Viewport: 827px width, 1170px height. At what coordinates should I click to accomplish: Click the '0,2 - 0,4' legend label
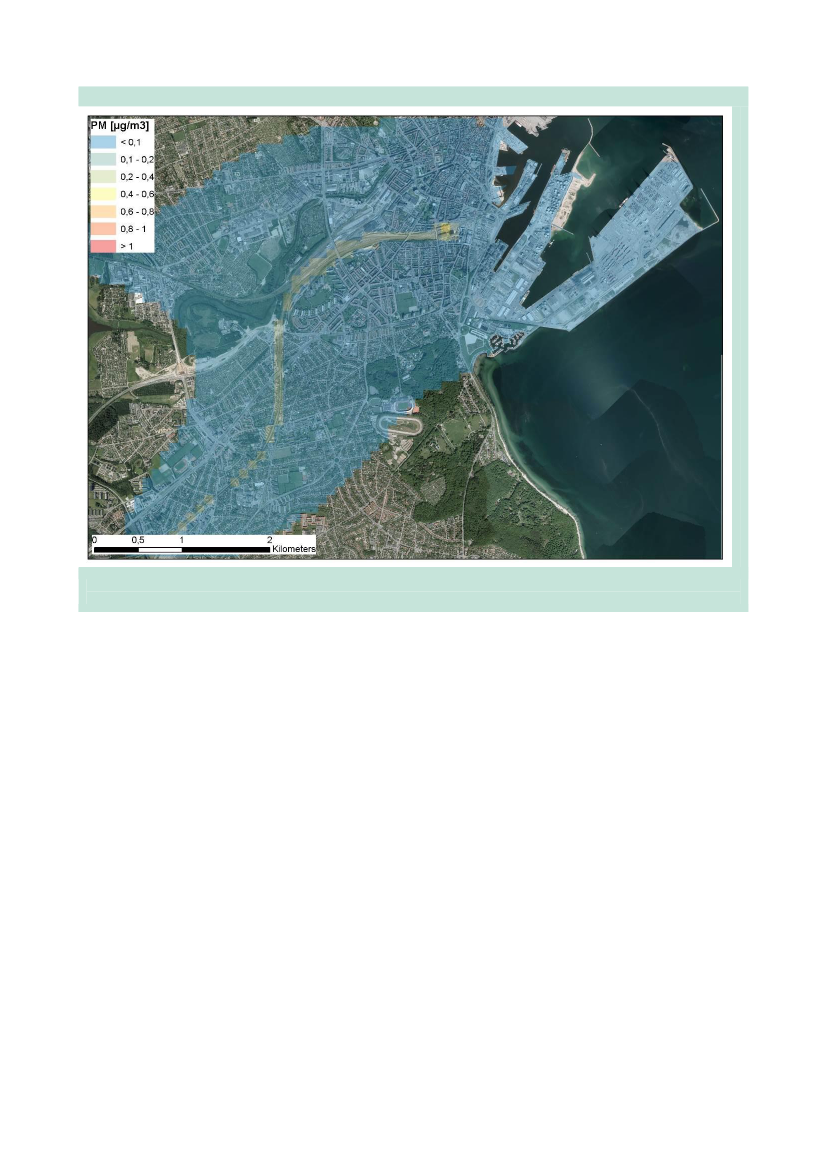(137, 177)
